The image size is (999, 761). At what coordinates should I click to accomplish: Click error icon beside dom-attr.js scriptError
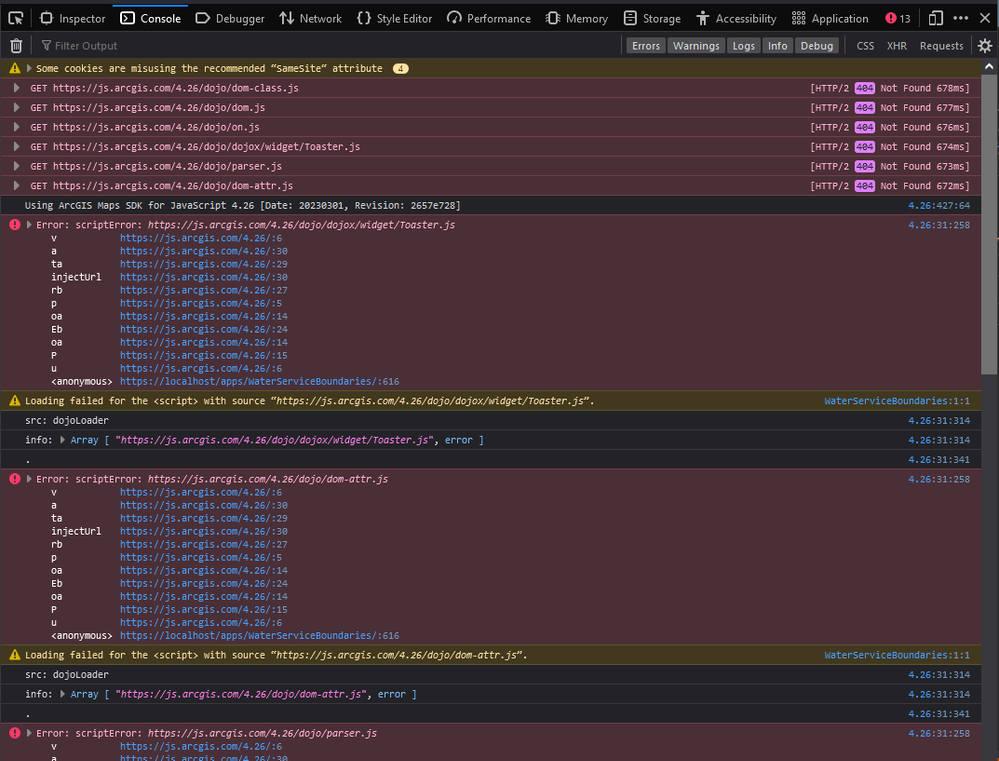(x=15, y=479)
